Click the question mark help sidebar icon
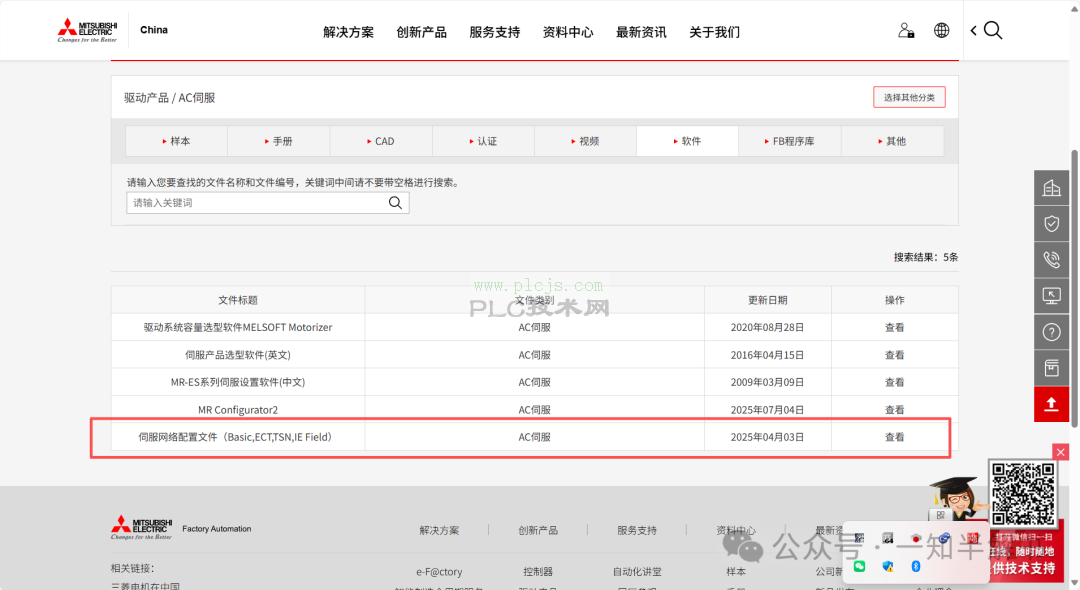Viewport: 1080px width, 590px height. [1051, 332]
